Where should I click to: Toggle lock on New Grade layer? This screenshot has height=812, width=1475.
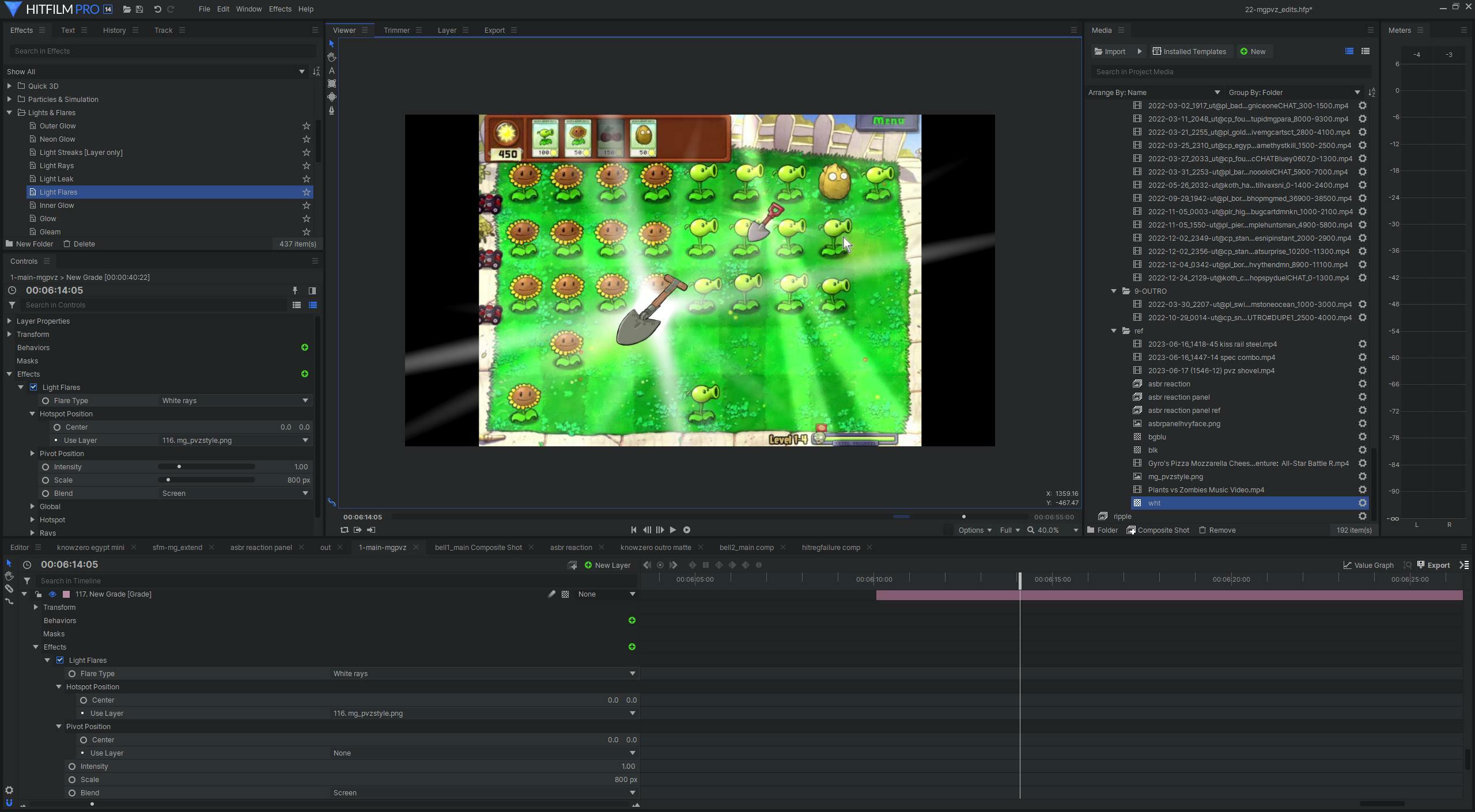(x=38, y=594)
